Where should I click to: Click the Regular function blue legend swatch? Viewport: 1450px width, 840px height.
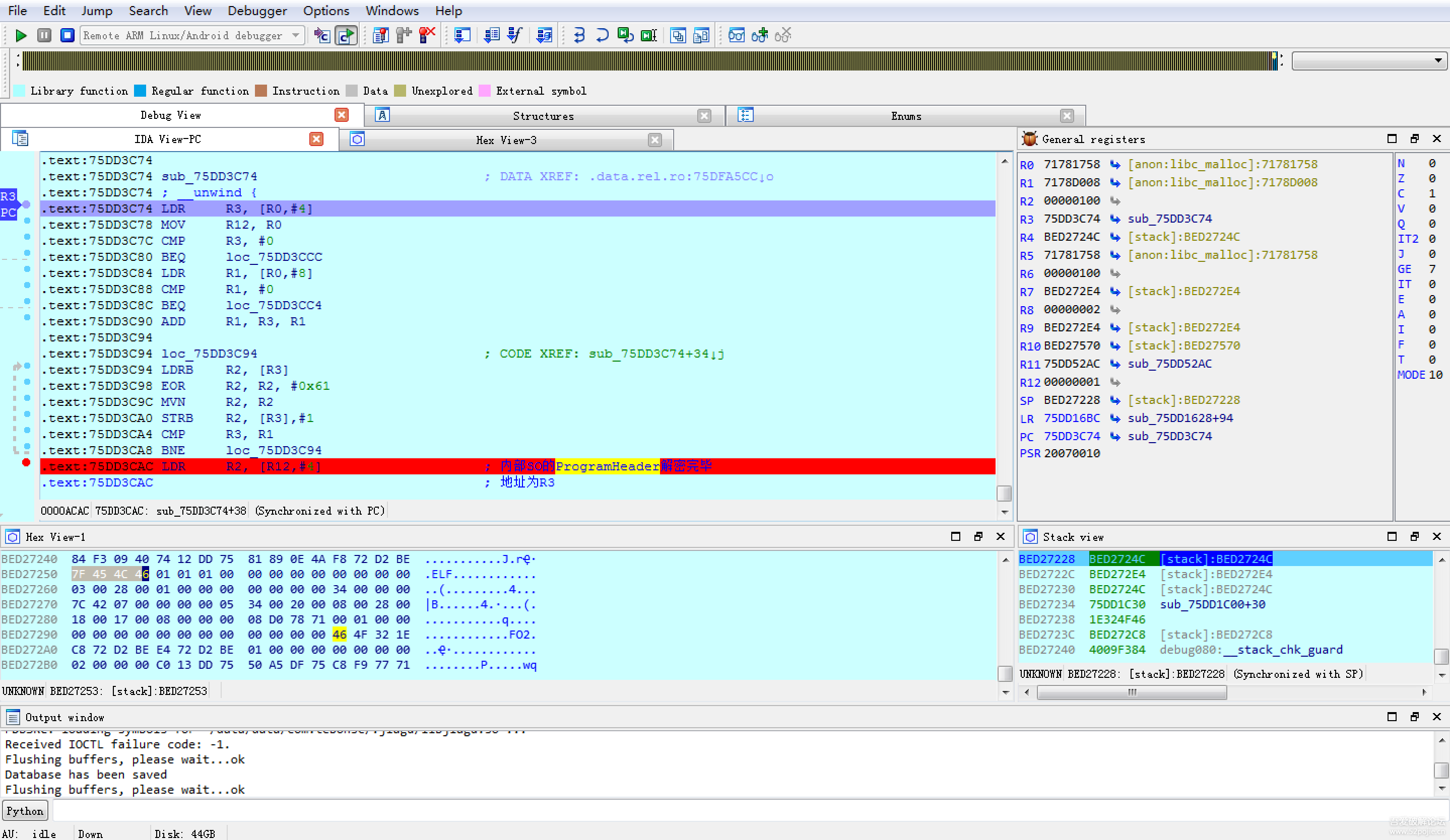point(140,91)
